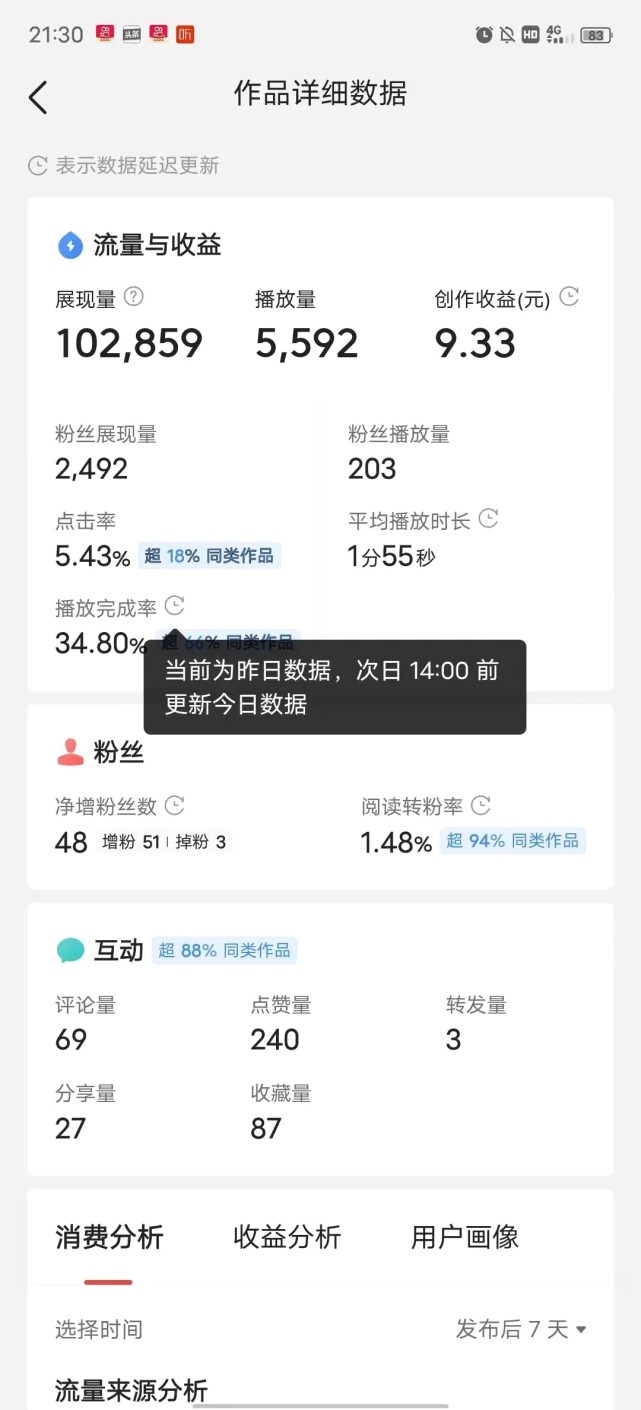The height and width of the screenshot is (1410, 641).
Task: Tap the 超 94% 同类作品 badge
Action: point(512,841)
